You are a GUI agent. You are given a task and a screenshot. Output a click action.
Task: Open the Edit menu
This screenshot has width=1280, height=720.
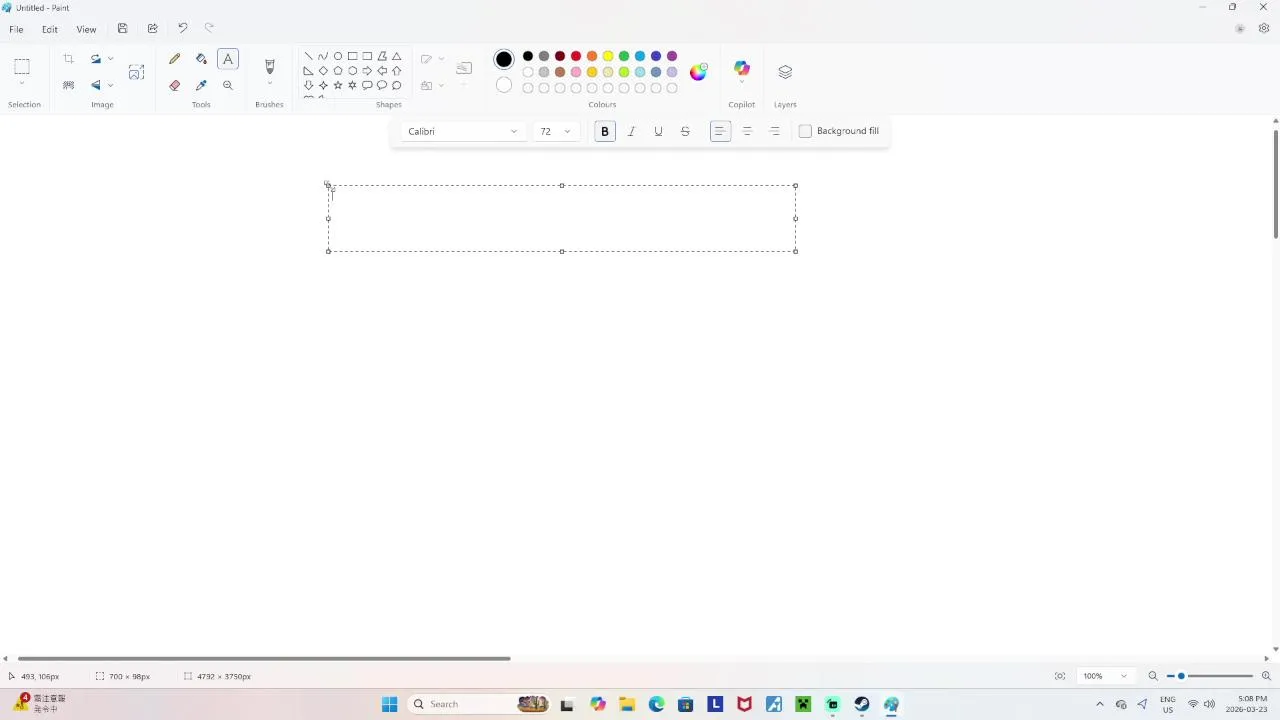(50, 29)
